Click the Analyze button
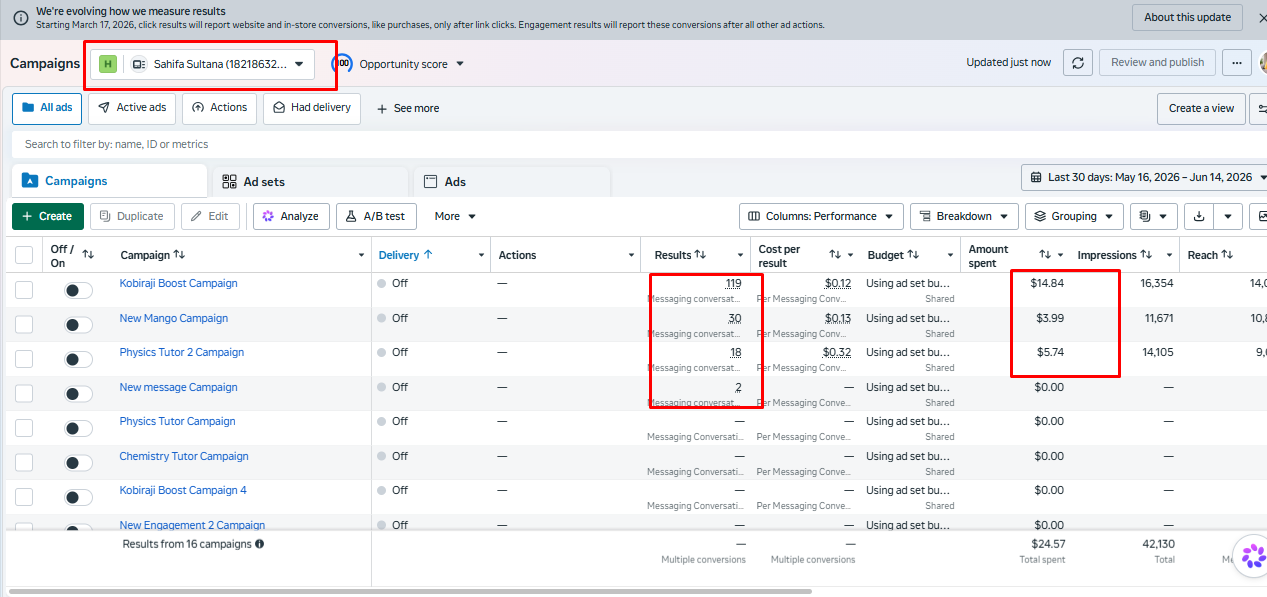Viewport: 1267px width, 597px height. (291, 216)
